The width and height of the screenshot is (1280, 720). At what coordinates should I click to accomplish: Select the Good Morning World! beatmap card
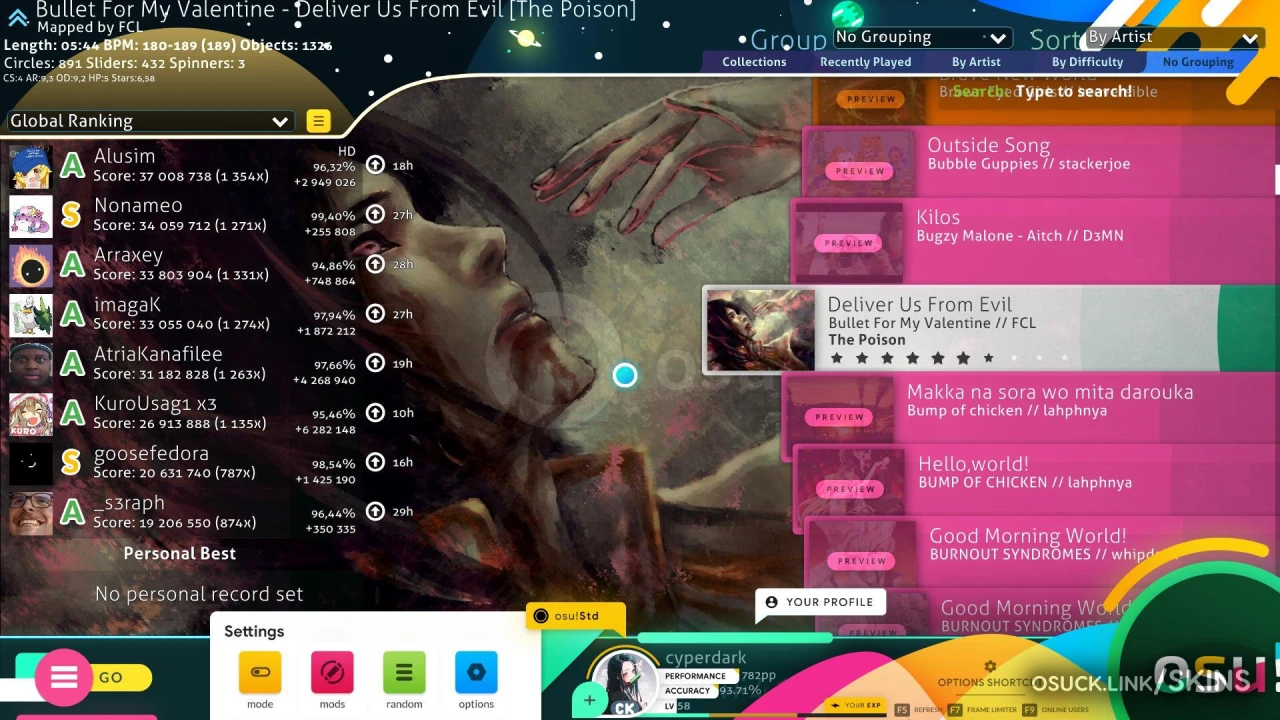point(1042,551)
